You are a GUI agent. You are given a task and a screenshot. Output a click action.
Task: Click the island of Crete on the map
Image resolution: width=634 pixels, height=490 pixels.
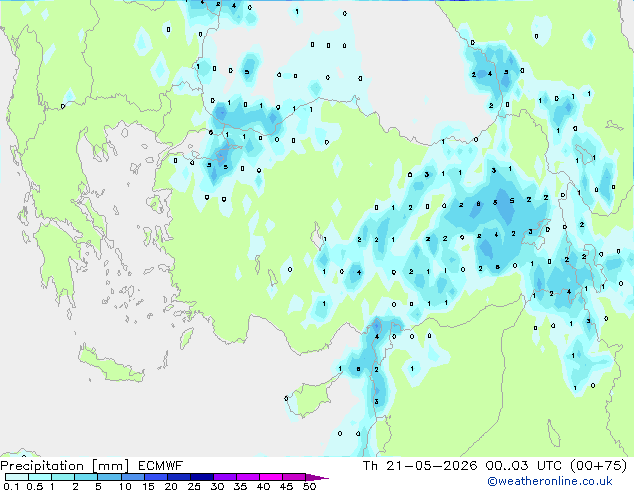pos(111,366)
